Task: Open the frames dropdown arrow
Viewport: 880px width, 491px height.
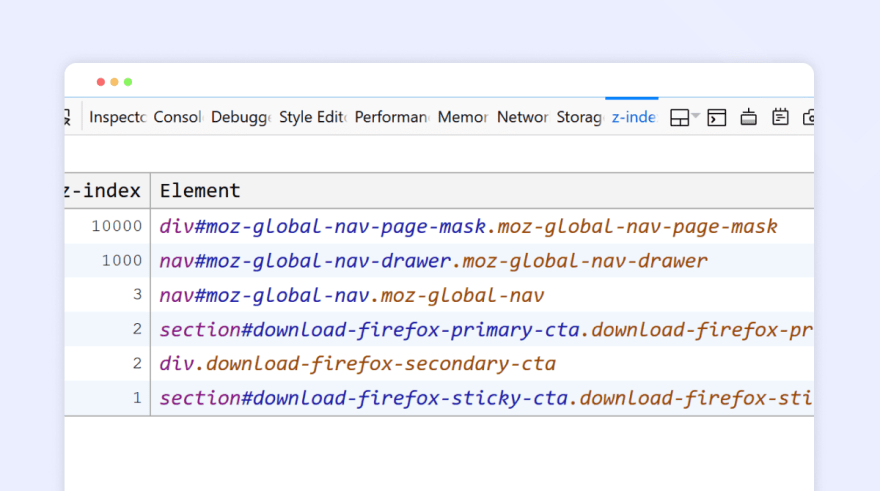Action: coord(696,116)
